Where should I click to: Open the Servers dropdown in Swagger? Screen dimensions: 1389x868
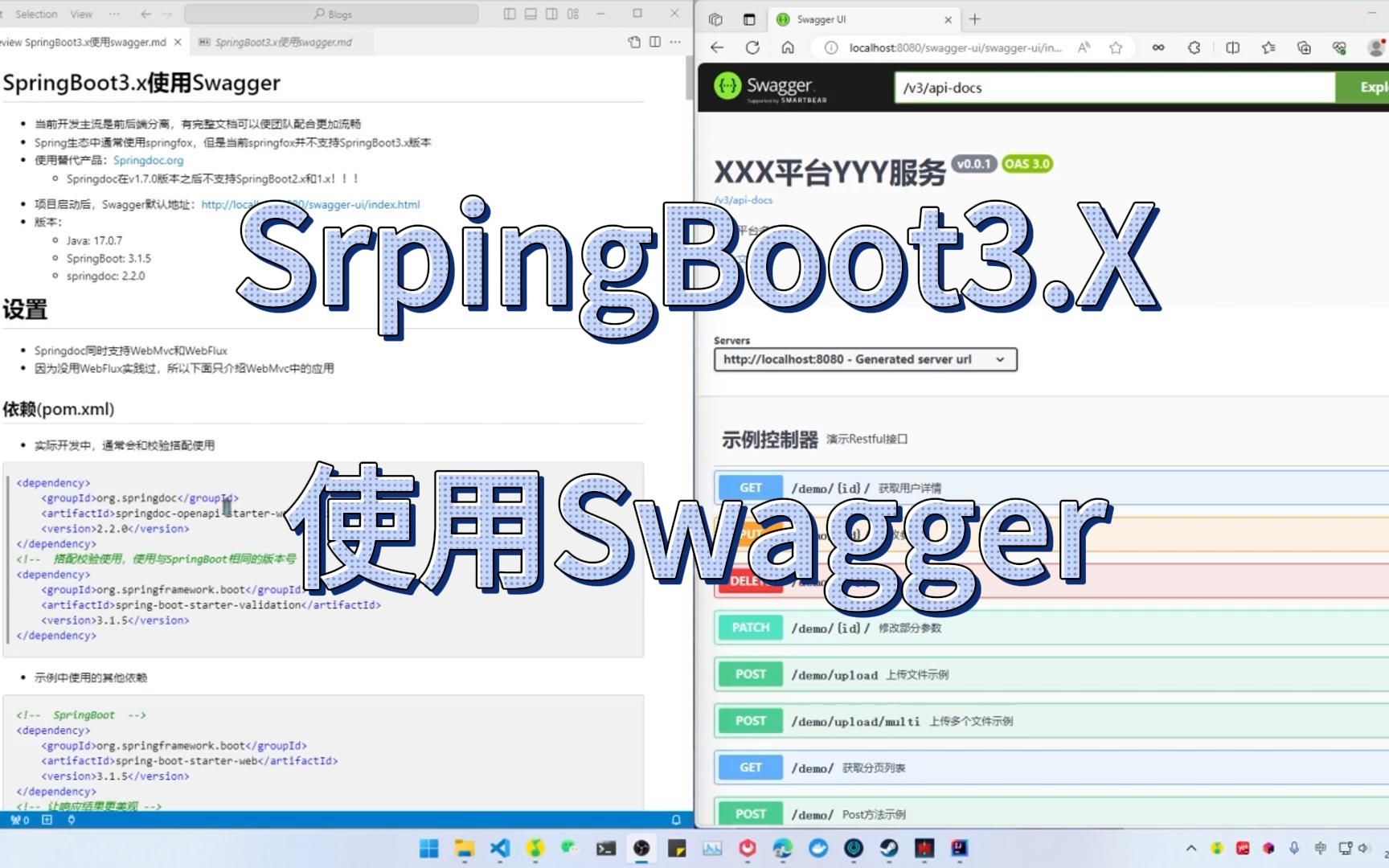866,359
